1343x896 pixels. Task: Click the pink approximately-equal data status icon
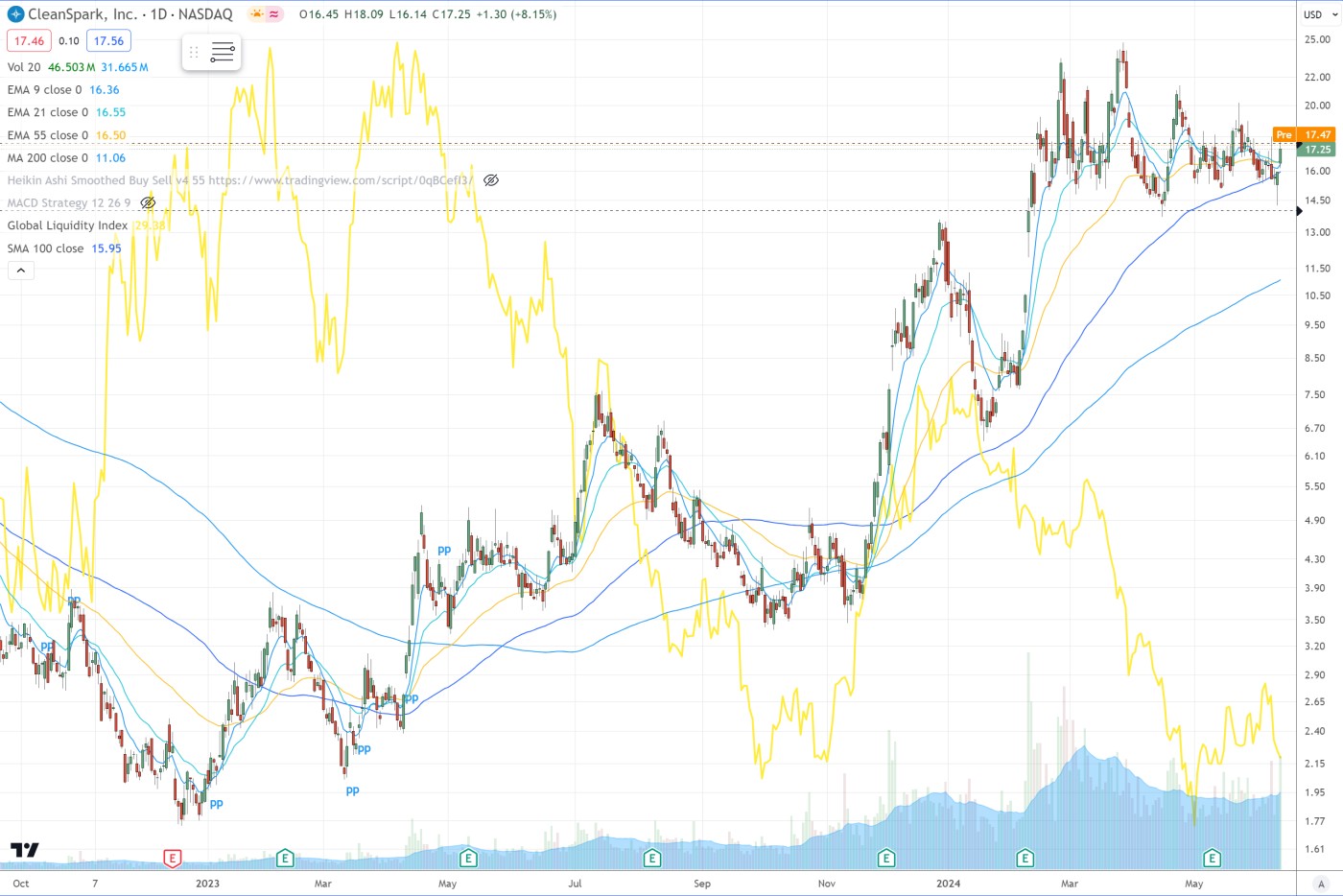click(274, 14)
